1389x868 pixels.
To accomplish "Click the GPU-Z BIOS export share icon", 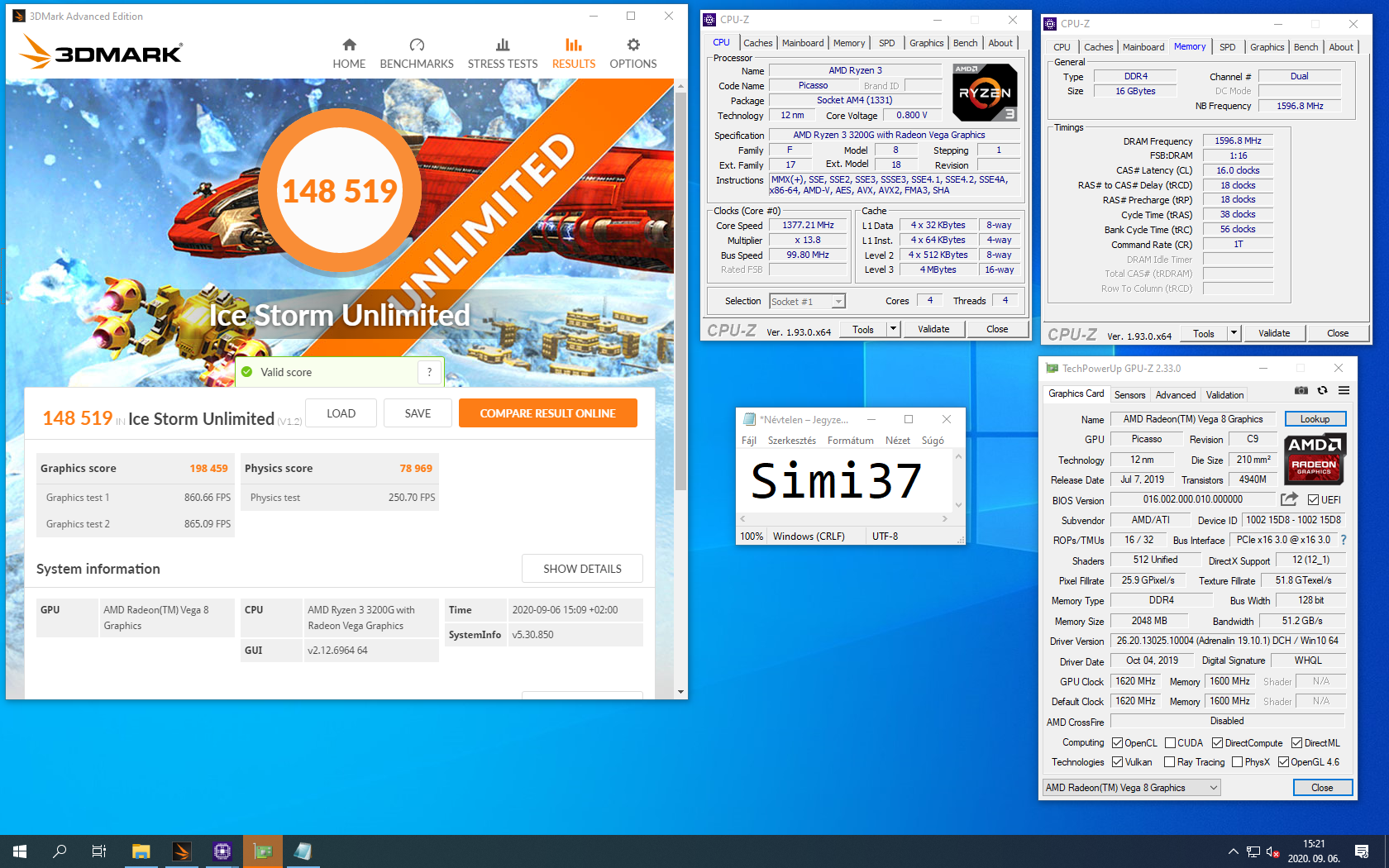I will pos(1289,499).
